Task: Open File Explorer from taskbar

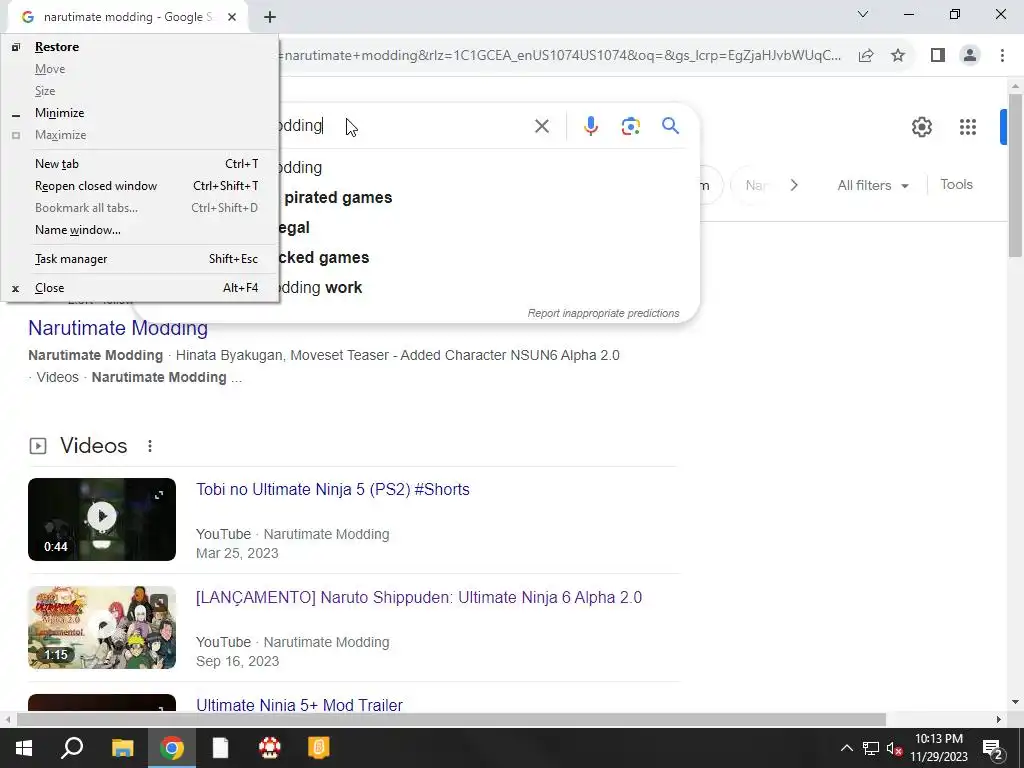Action: coord(122,748)
